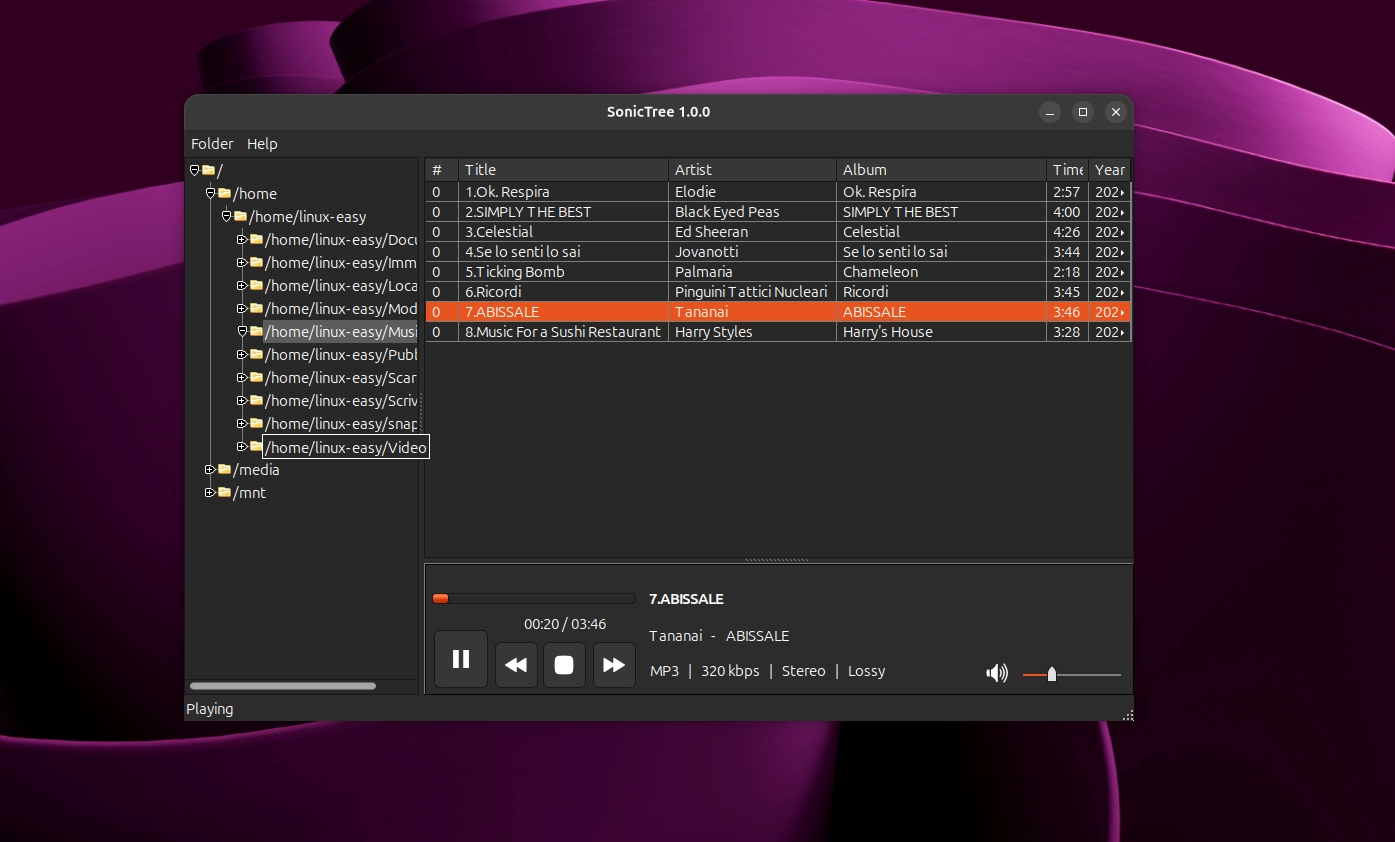
Task: Click the folder icon beside /mnt
Action: (x=224, y=492)
